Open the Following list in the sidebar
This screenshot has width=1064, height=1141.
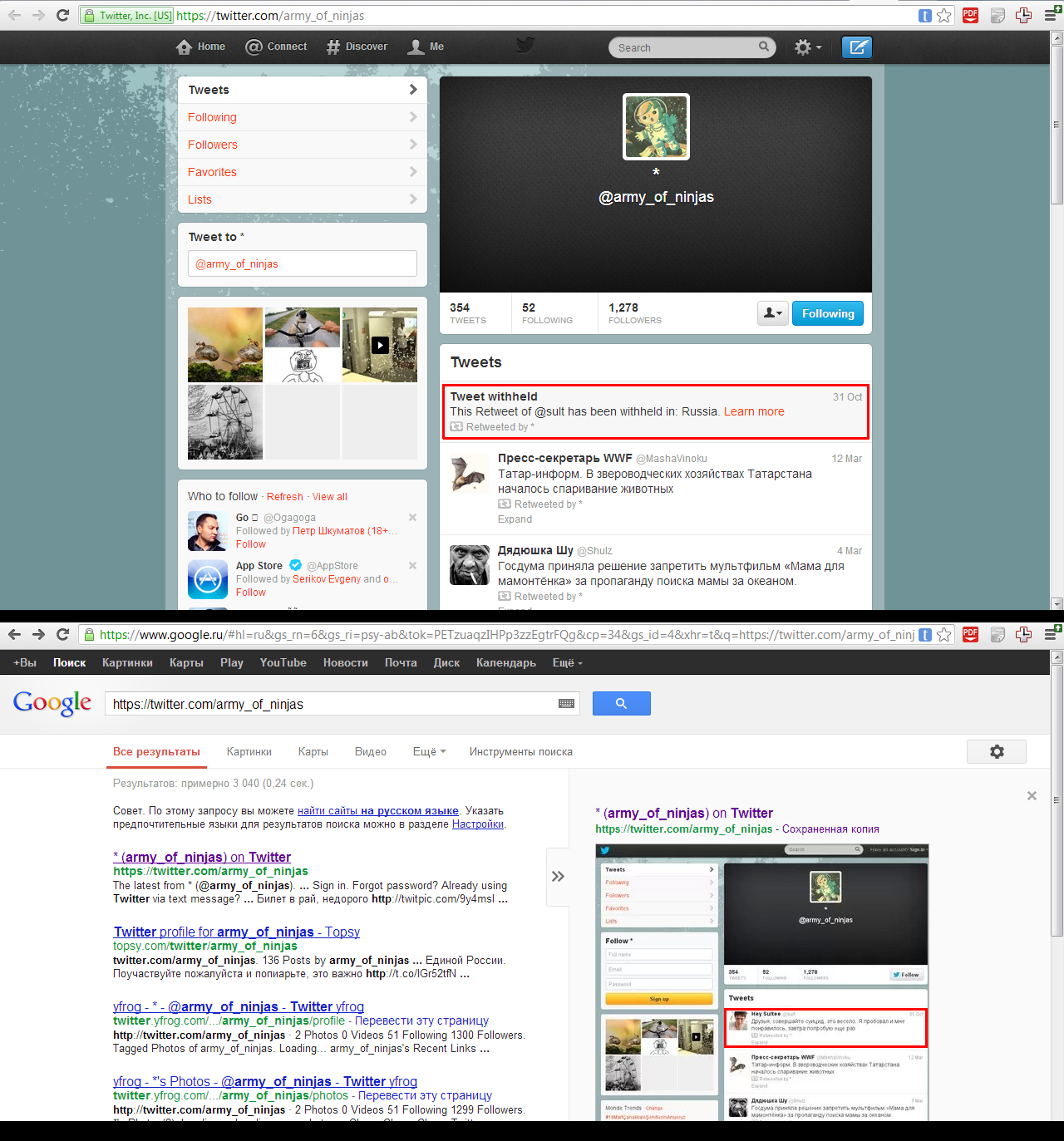click(303, 117)
